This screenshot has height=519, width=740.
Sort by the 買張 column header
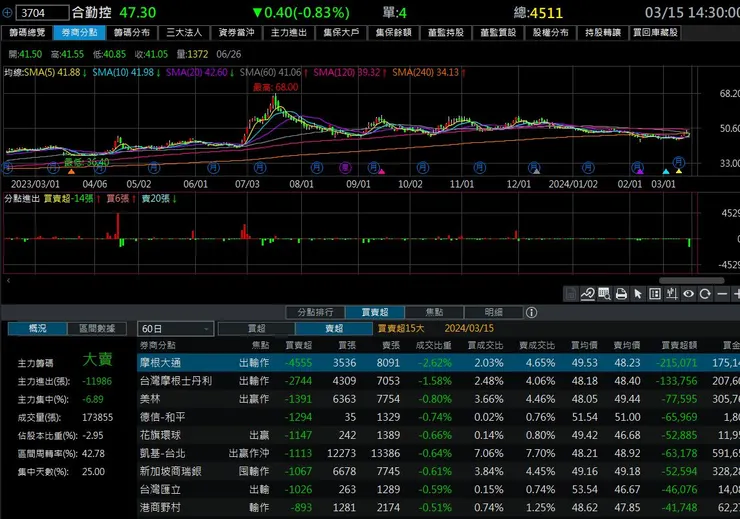click(x=347, y=345)
